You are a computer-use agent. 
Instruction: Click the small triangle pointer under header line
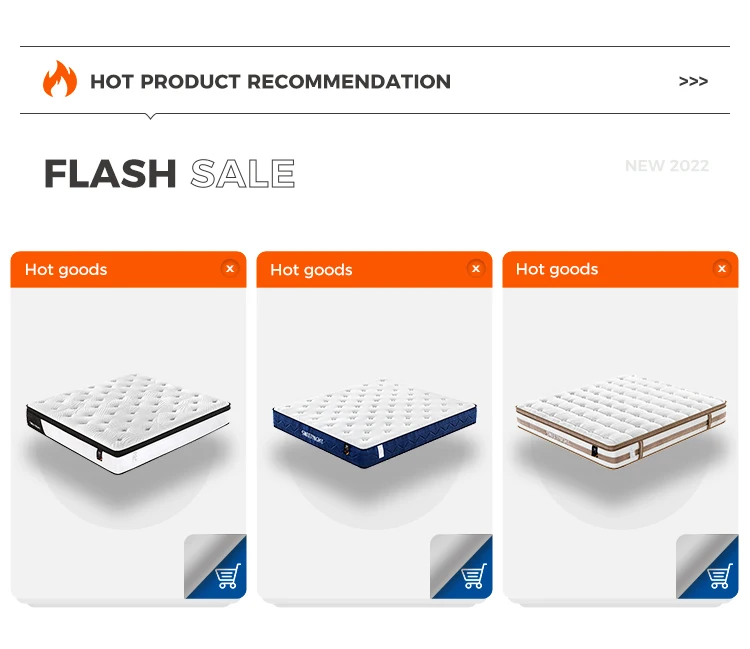pyautogui.click(x=151, y=116)
